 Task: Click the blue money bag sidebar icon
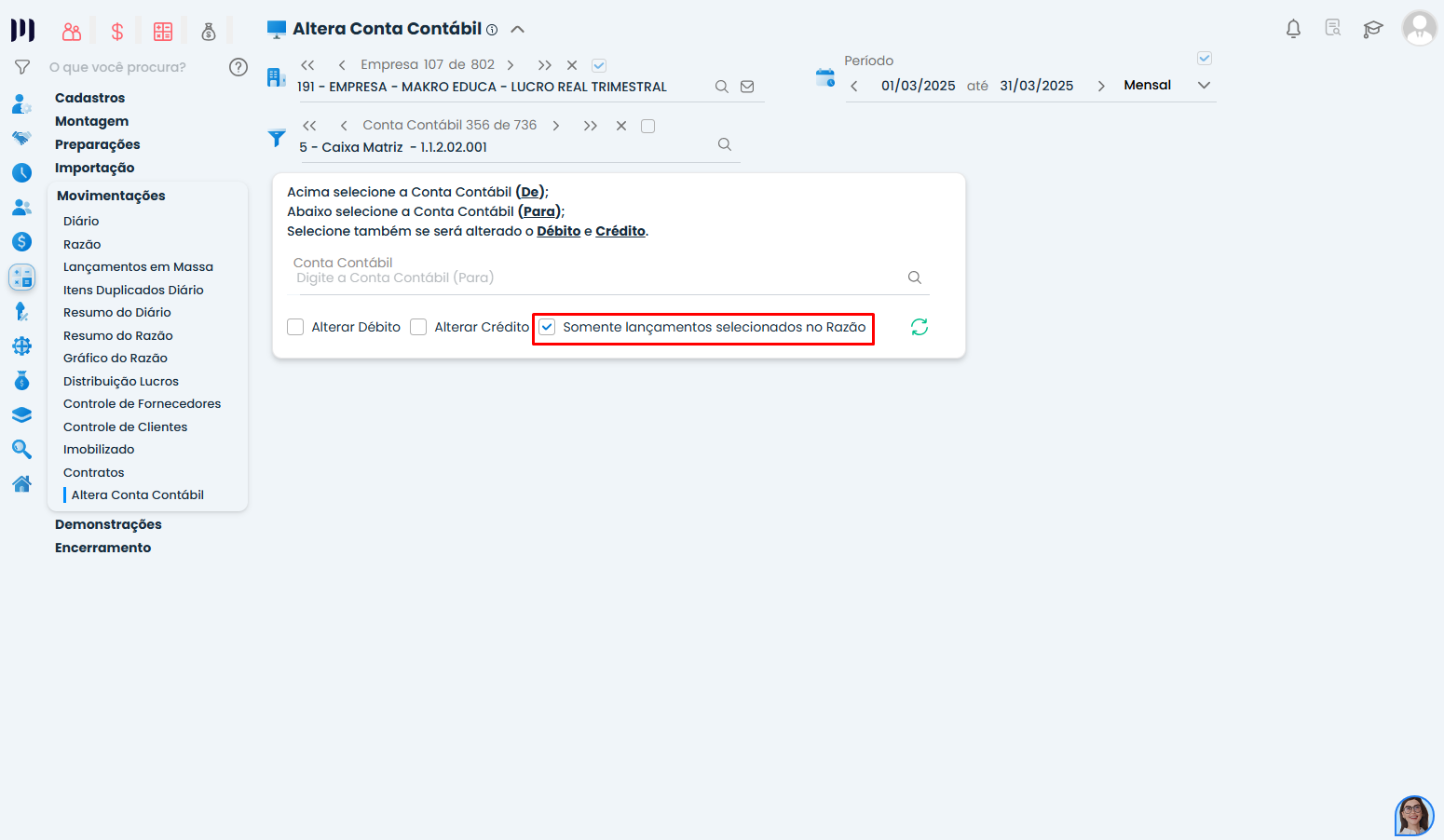pos(21,380)
